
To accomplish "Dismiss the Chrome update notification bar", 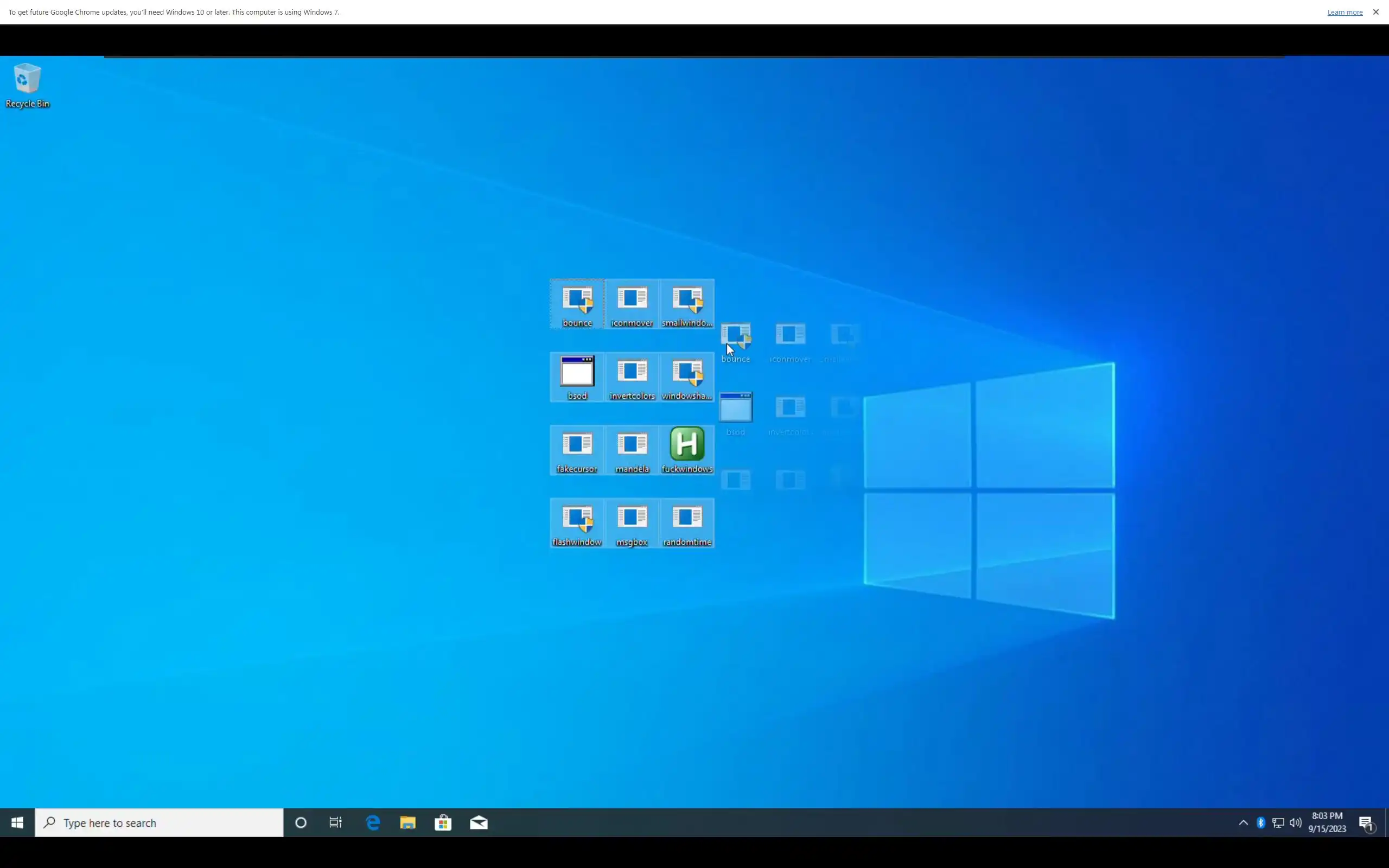I will [1376, 12].
